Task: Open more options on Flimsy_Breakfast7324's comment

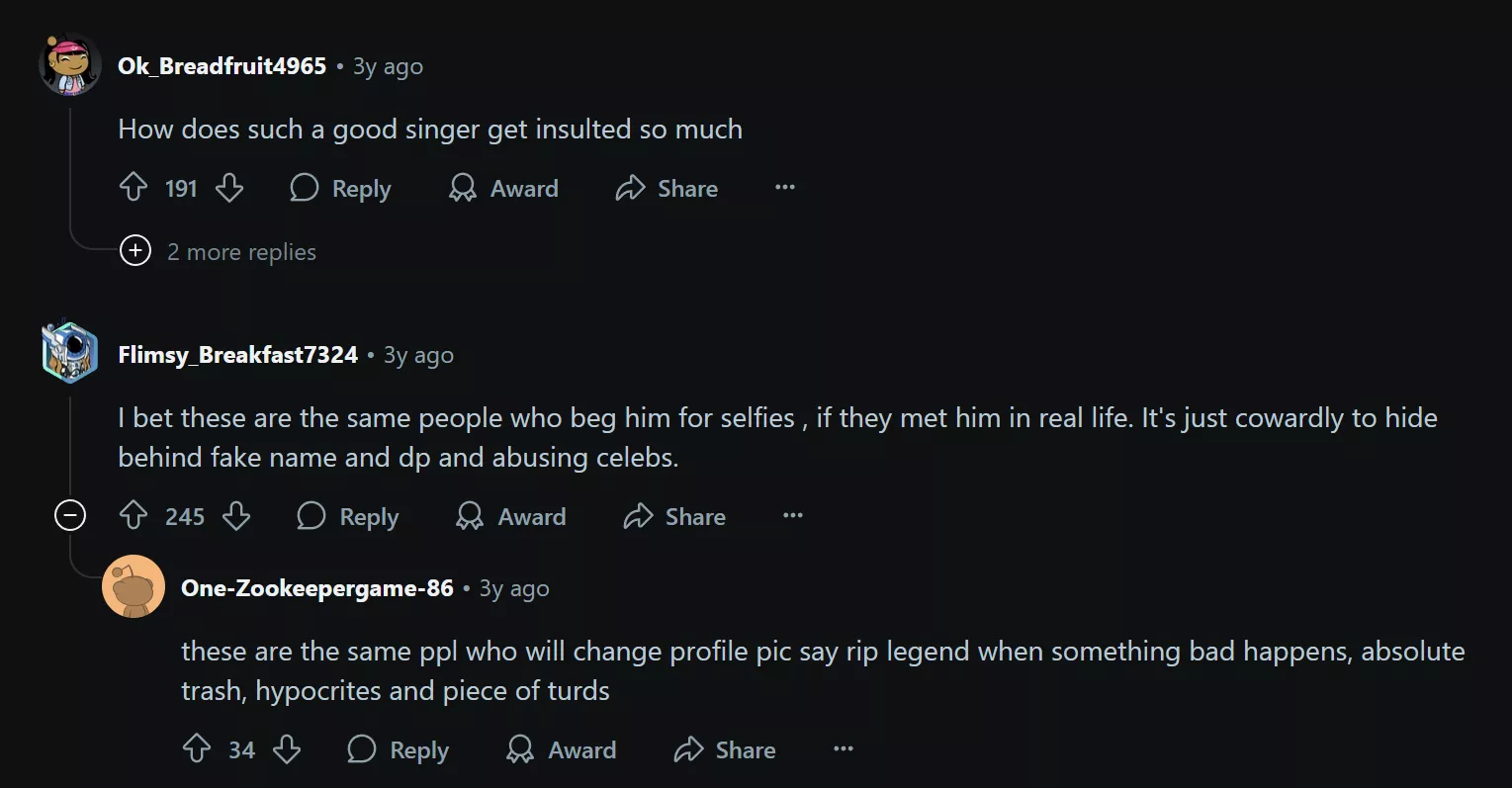Action: coord(793,516)
